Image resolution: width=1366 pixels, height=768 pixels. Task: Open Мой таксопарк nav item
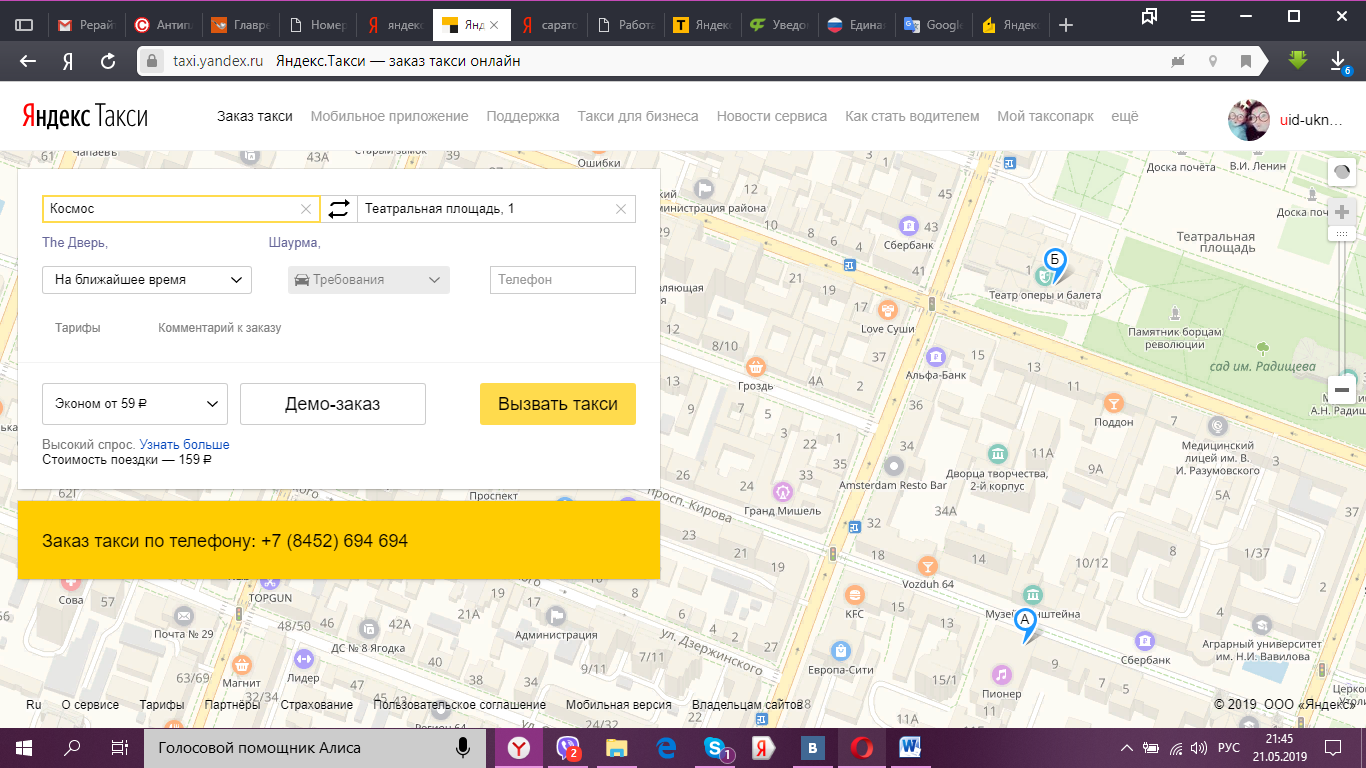click(1045, 116)
